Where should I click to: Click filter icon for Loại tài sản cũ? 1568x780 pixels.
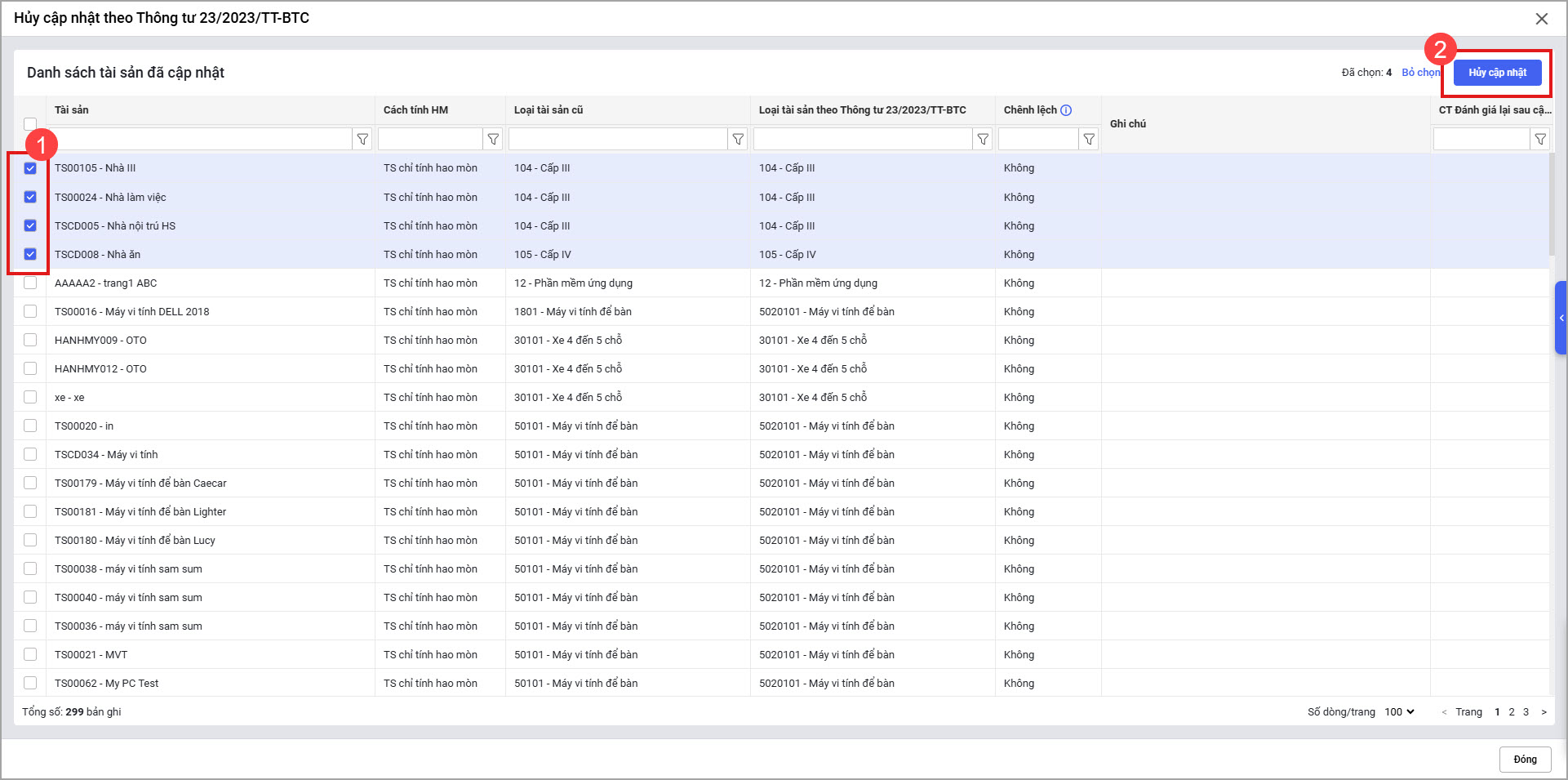pos(738,140)
